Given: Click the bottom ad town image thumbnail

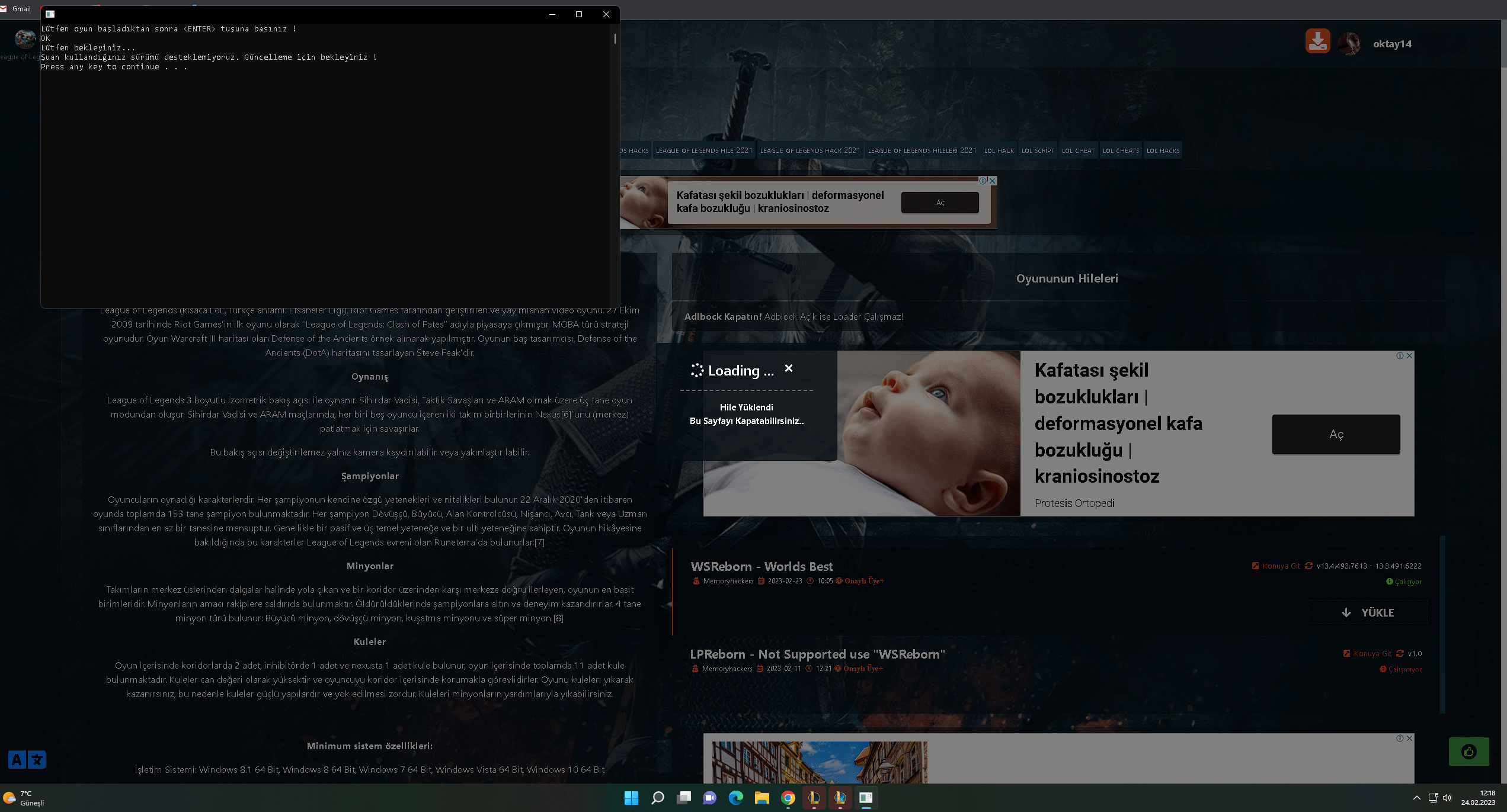Looking at the screenshot, I should point(820,762).
